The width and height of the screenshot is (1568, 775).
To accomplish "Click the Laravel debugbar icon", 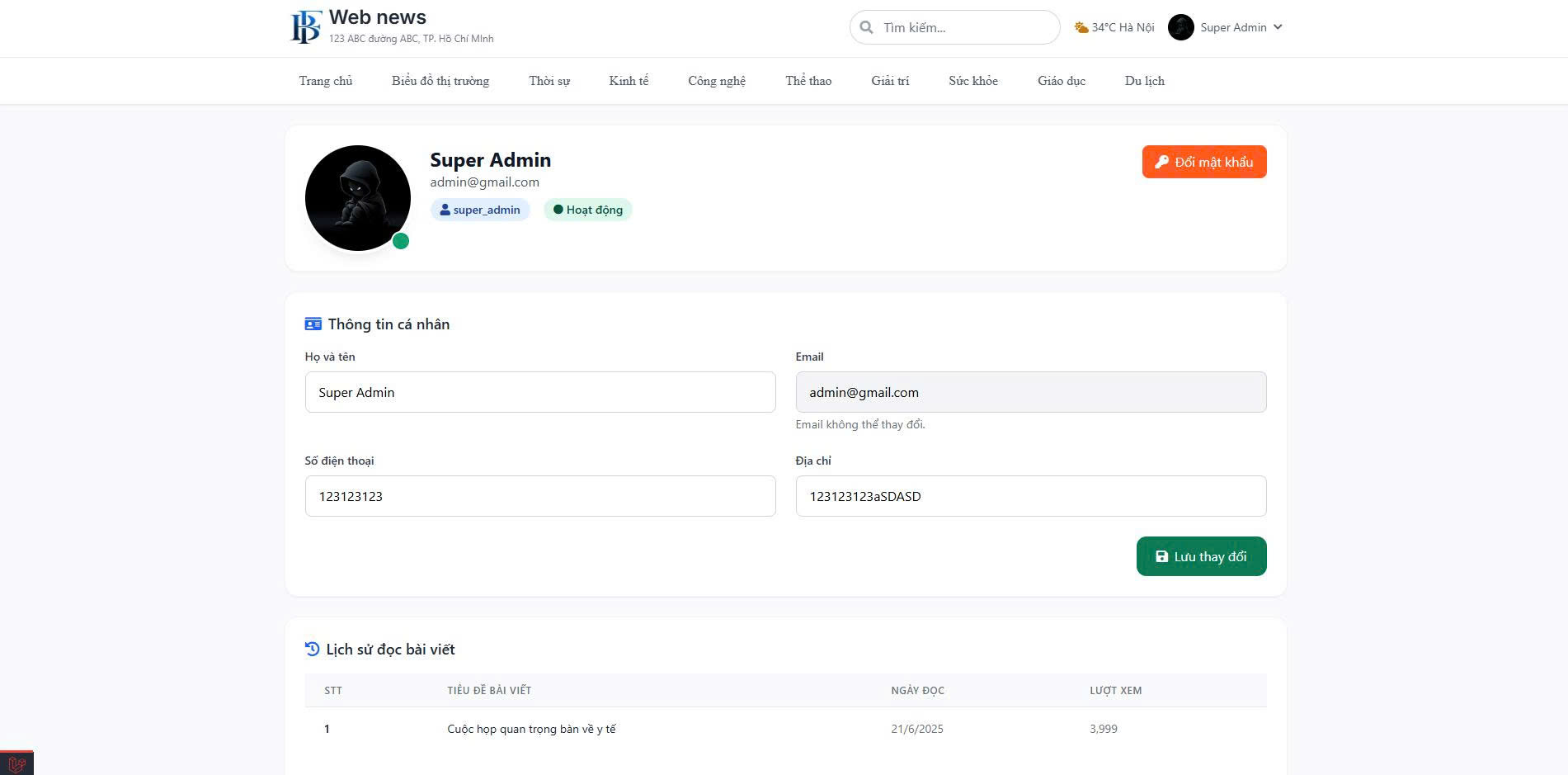I will coord(16,763).
